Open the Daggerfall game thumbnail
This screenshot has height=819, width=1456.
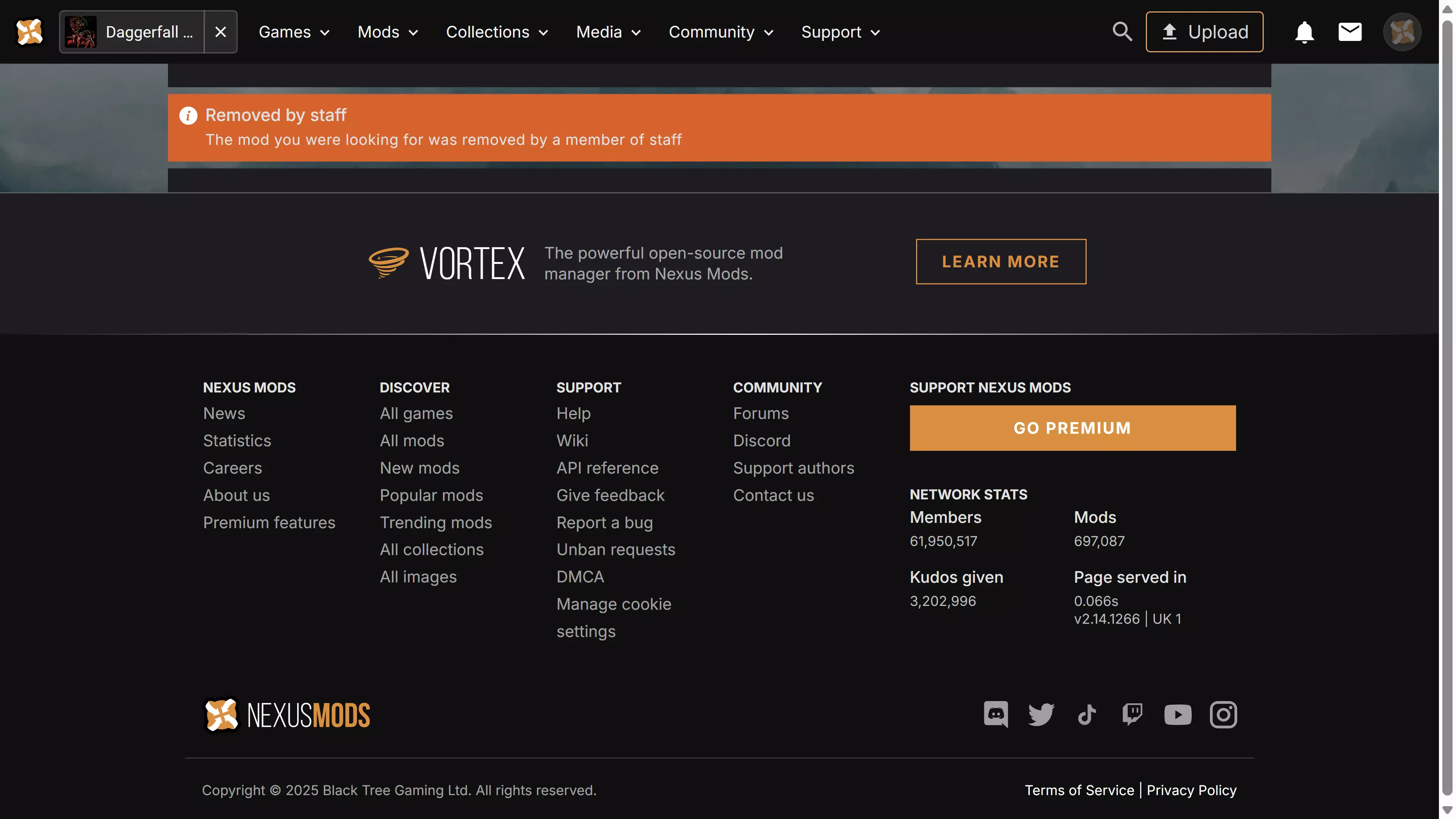tap(80, 31)
